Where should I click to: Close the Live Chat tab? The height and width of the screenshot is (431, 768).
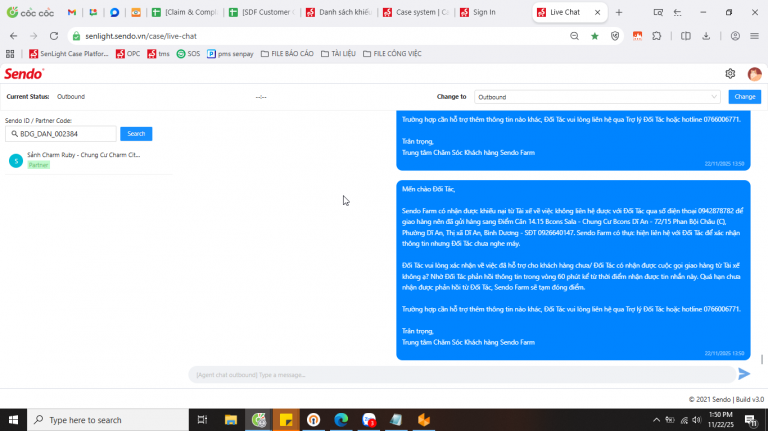(x=598, y=12)
